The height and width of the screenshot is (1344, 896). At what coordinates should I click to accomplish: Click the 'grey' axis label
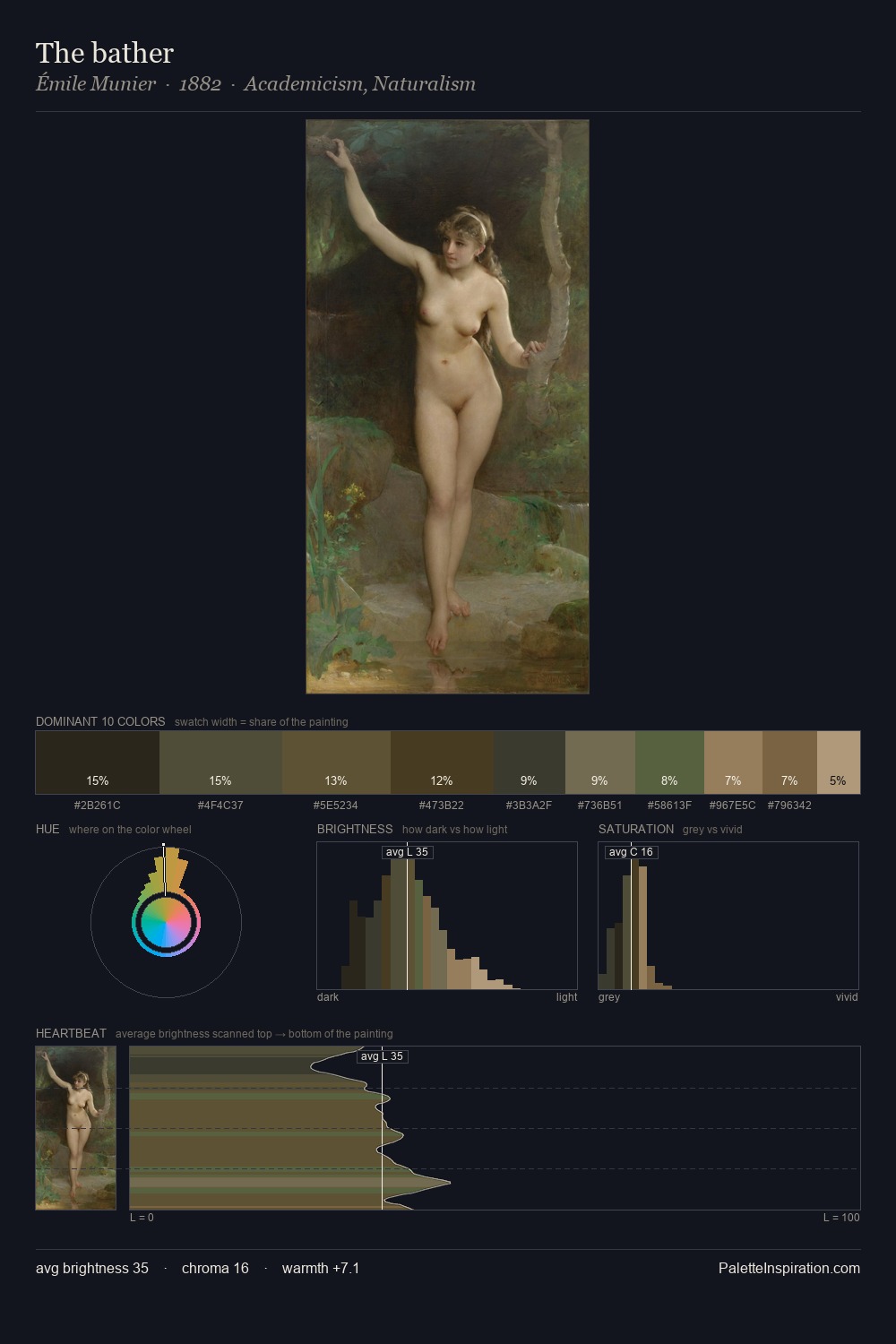[609, 997]
